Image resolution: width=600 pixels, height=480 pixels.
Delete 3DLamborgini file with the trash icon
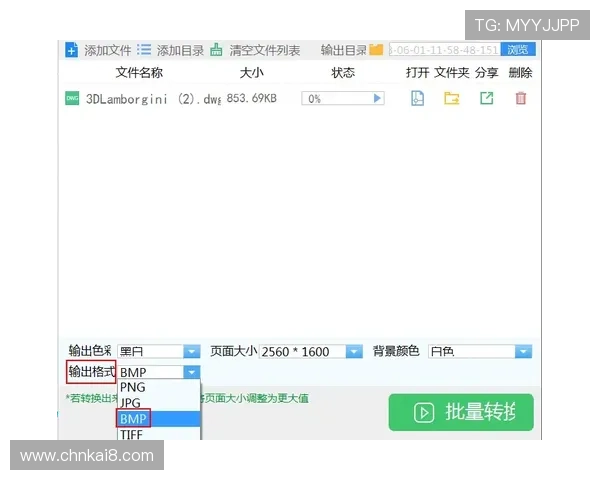(x=521, y=98)
